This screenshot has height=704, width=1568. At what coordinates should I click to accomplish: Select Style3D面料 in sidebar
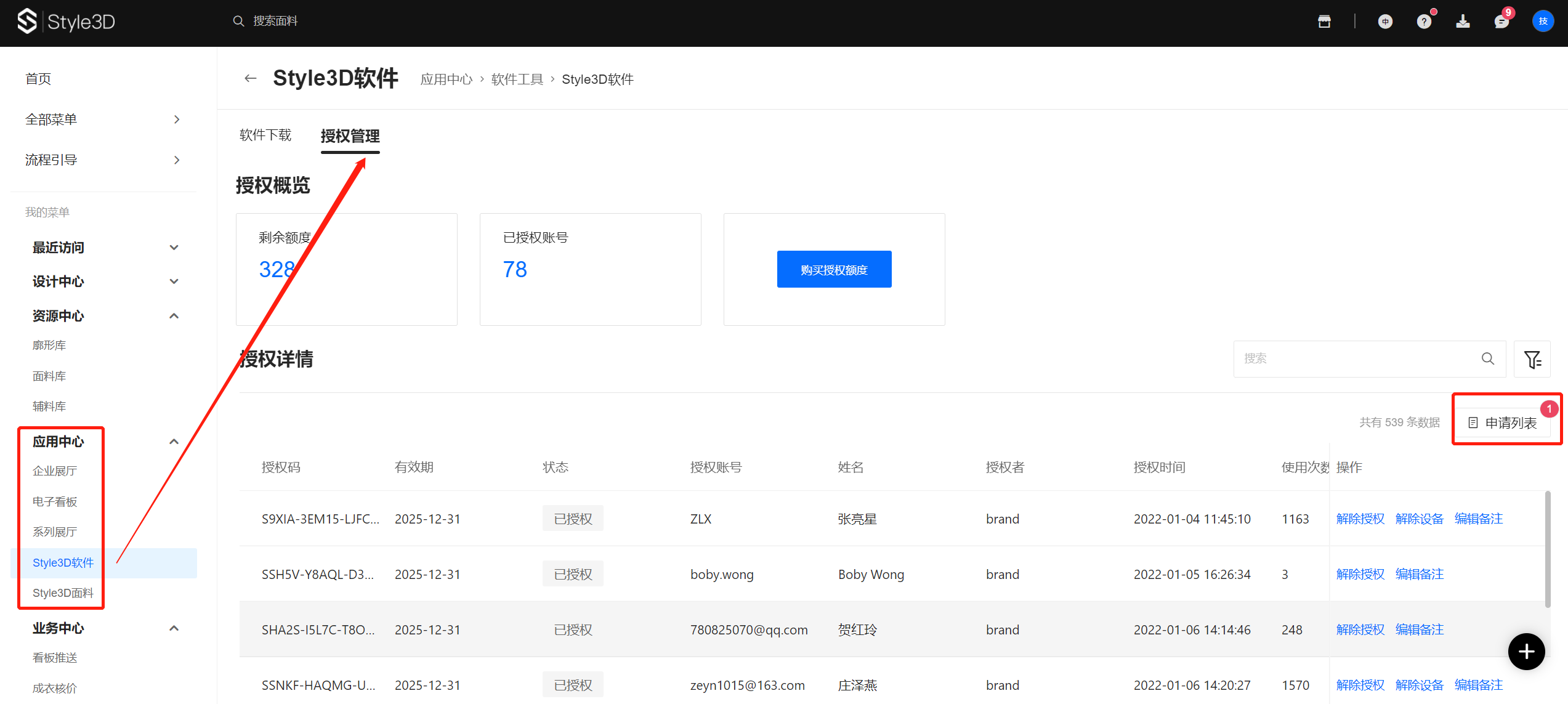point(63,593)
